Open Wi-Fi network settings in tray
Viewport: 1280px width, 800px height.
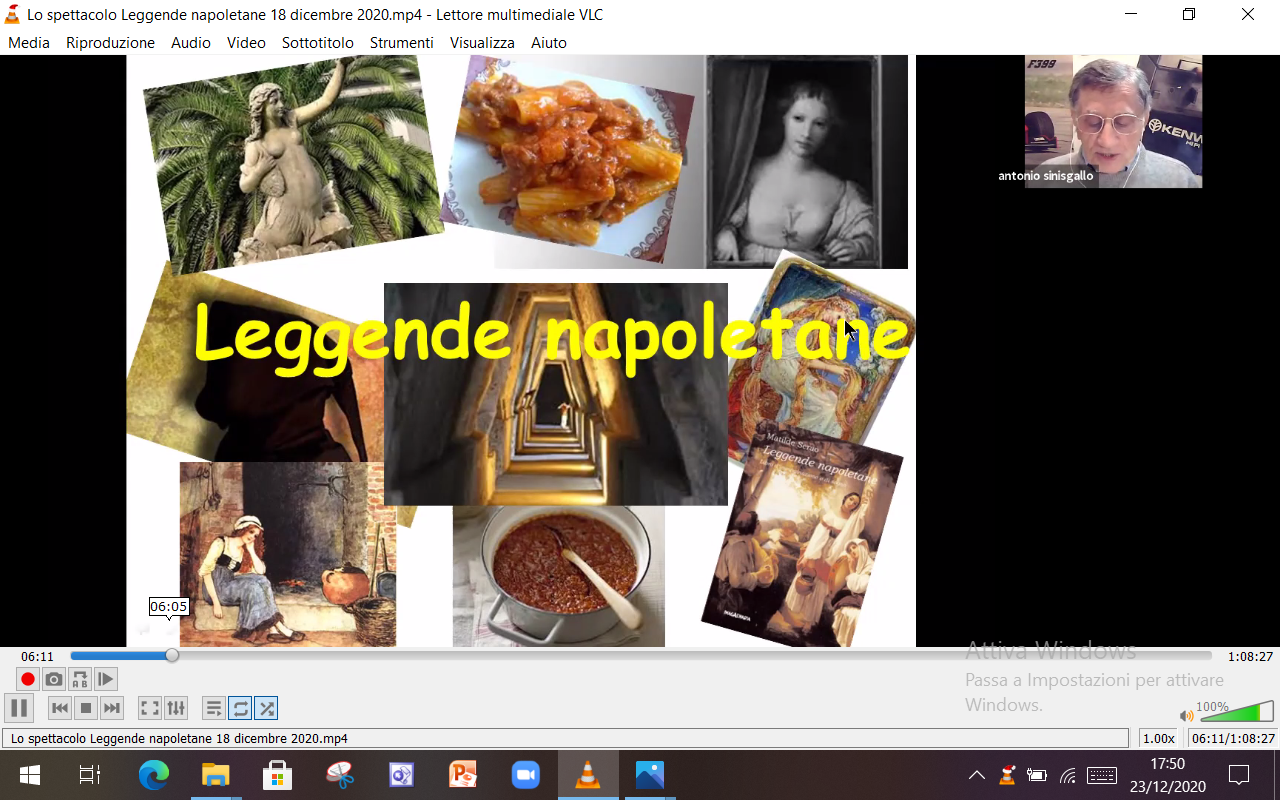(1068, 775)
